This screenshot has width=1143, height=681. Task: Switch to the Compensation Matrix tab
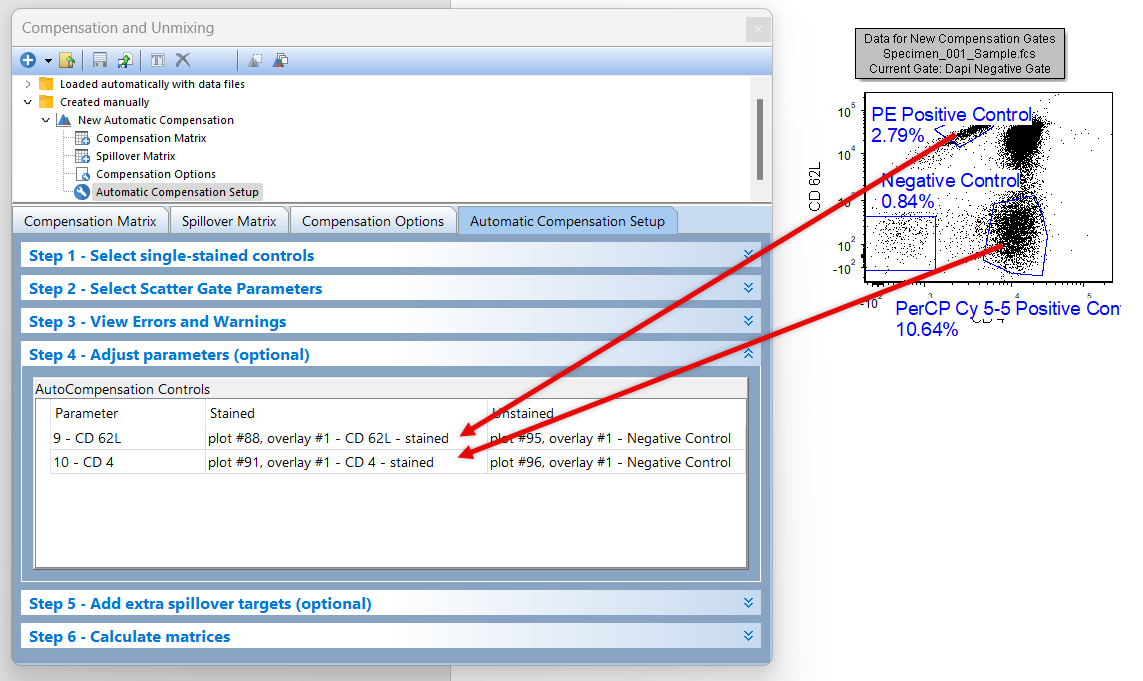point(90,221)
